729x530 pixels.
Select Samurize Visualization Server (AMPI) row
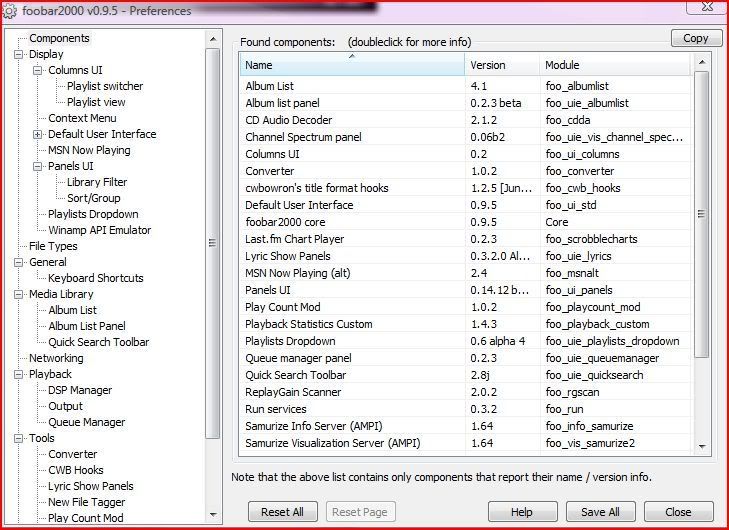coord(465,443)
